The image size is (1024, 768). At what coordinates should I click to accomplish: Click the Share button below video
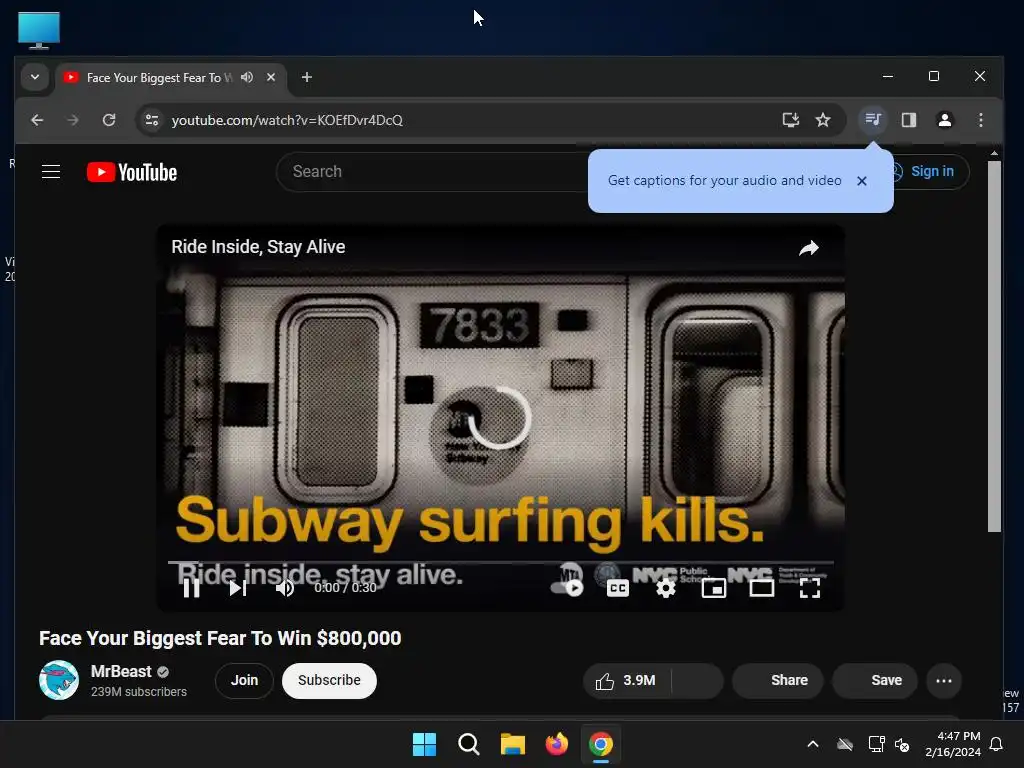click(778, 680)
